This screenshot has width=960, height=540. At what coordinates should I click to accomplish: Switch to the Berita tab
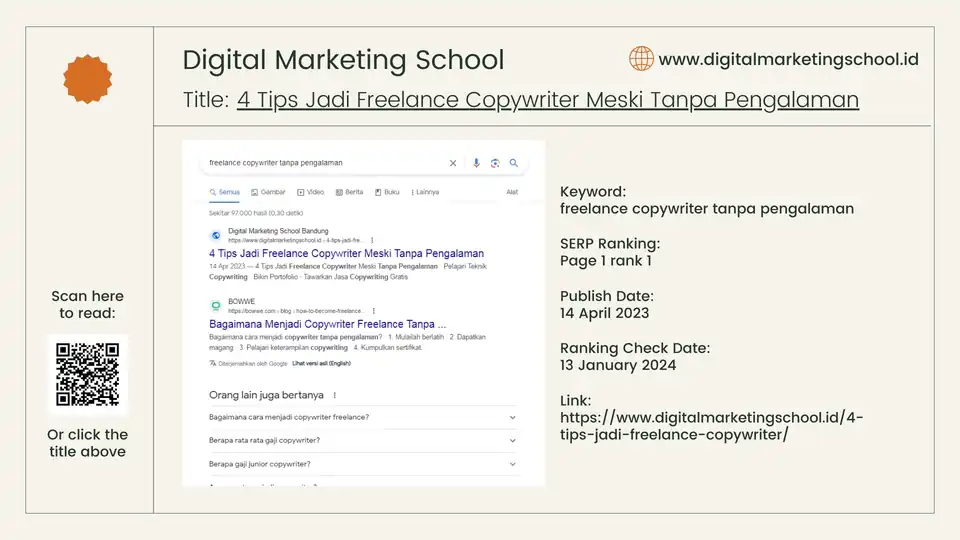tap(349, 192)
